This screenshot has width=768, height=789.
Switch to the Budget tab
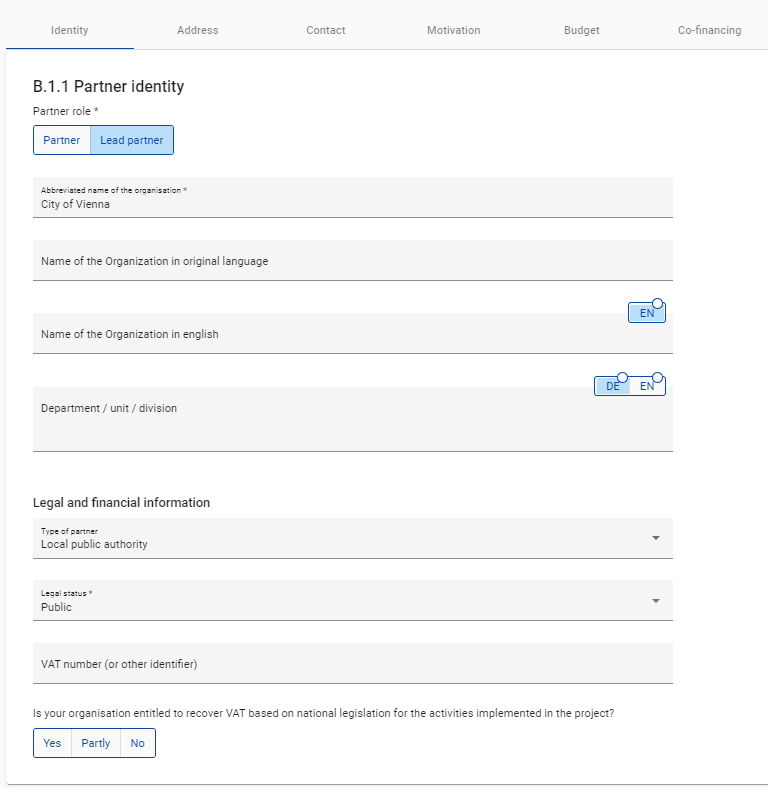click(581, 30)
